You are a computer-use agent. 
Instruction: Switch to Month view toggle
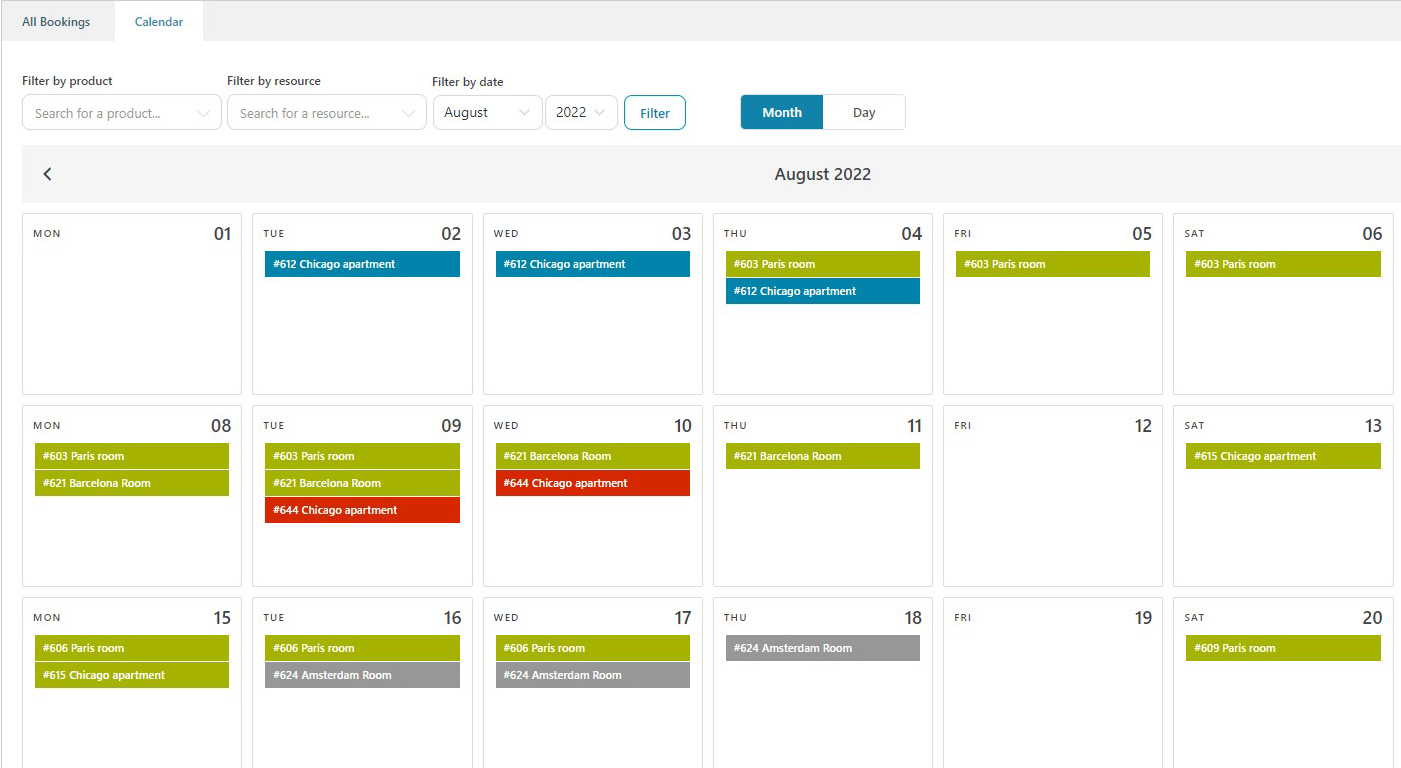pos(781,113)
